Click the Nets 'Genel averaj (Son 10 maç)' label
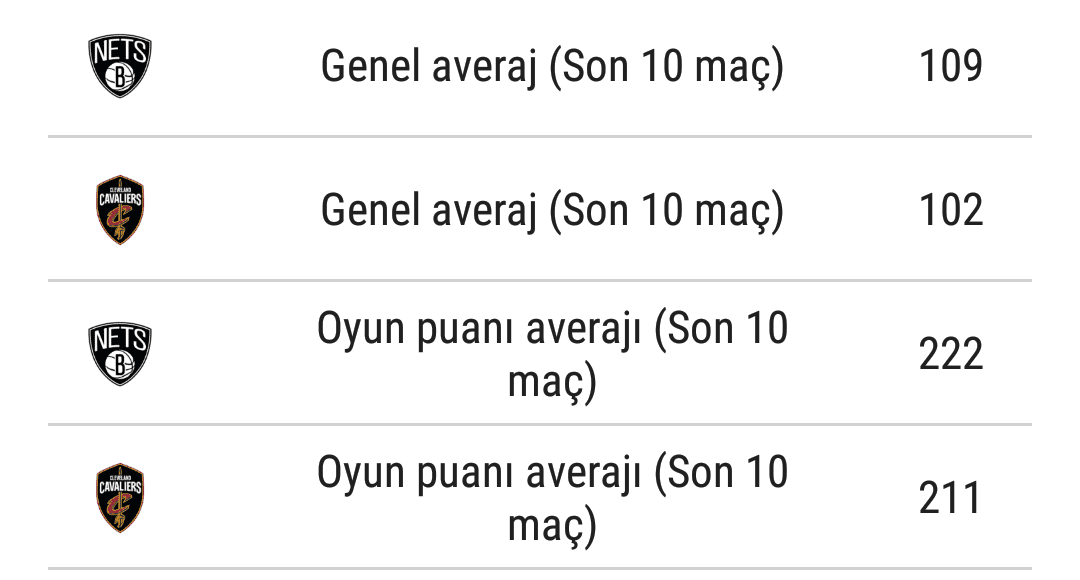The image size is (1080, 580). click(x=552, y=67)
